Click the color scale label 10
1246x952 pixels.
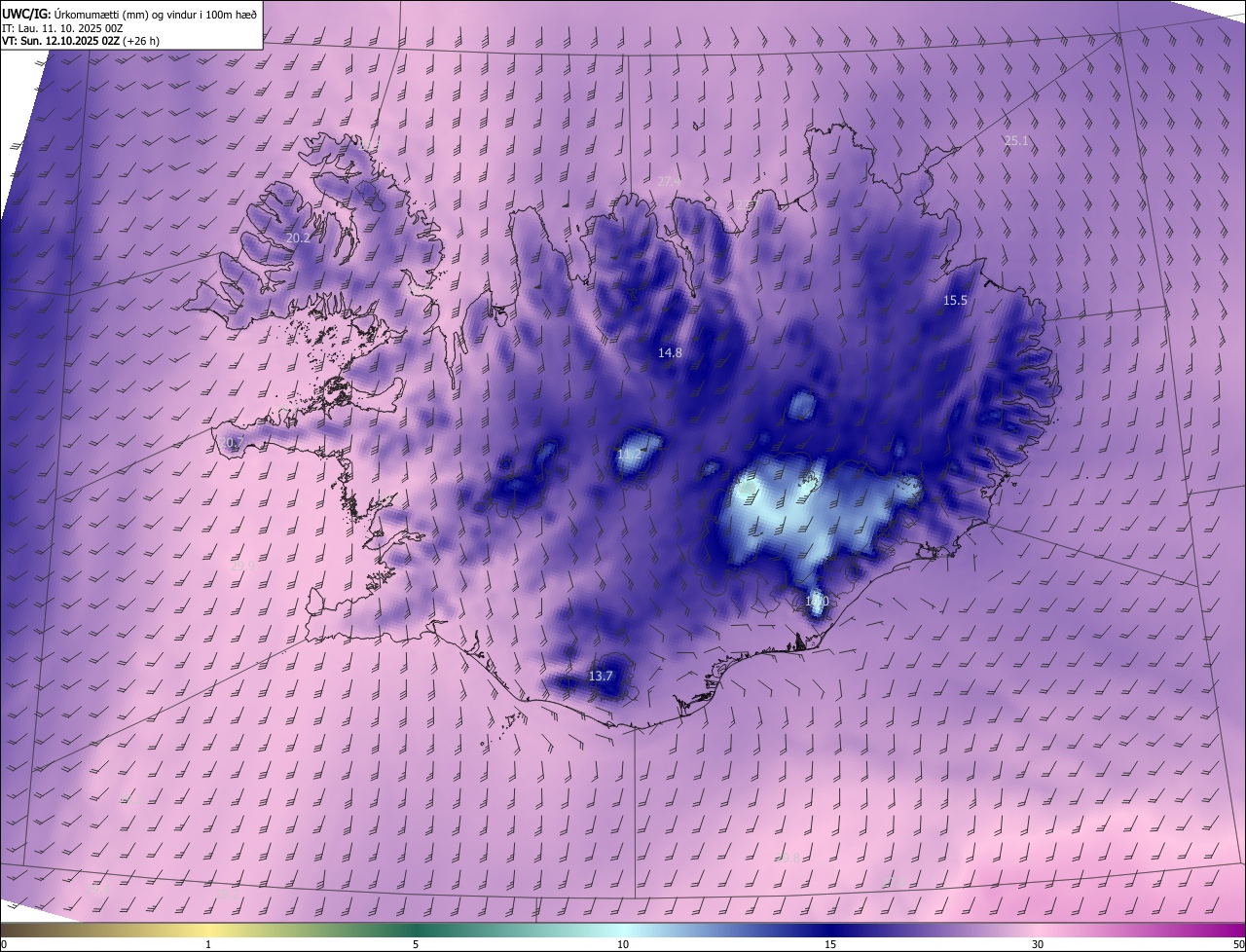pyautogui.click(x=623, y=945)
